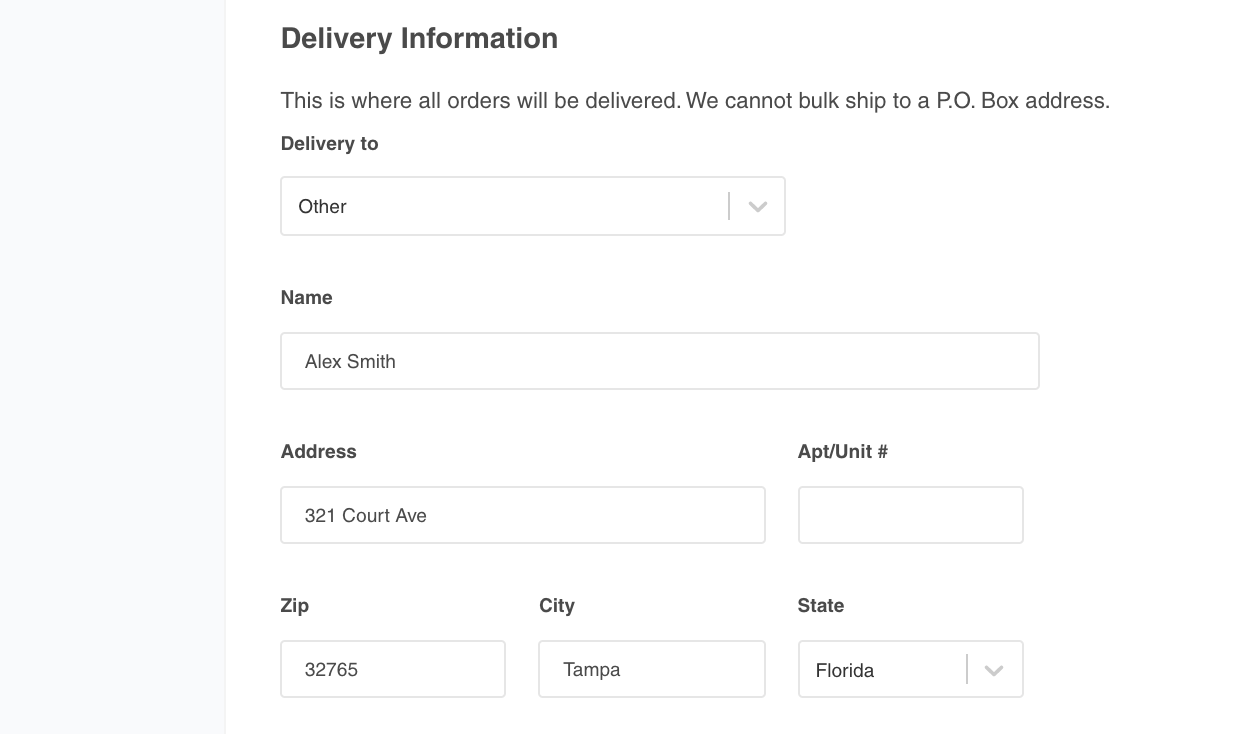Click the Apt/Unit # label
1246x734 pixels.
coord(843,451)
